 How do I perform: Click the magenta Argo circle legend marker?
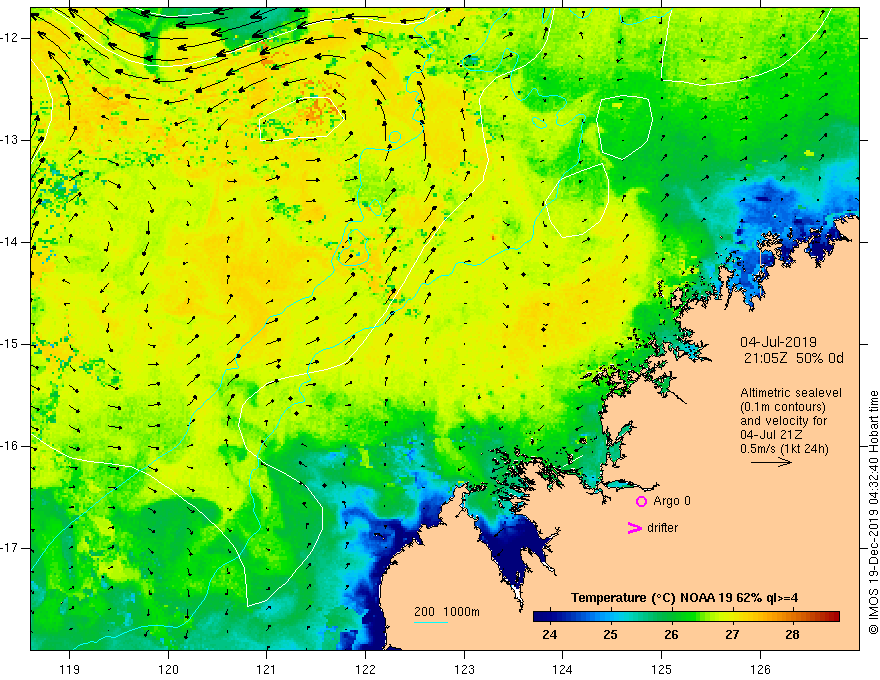(641, 502)
